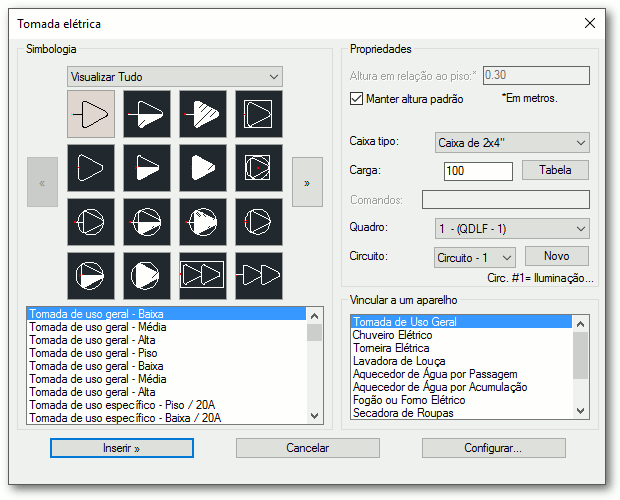Image resolution: width=620 pixels, height=500 pixels.
Task: Select triangle in circle inside square symbol
Action: click(259, 168)
